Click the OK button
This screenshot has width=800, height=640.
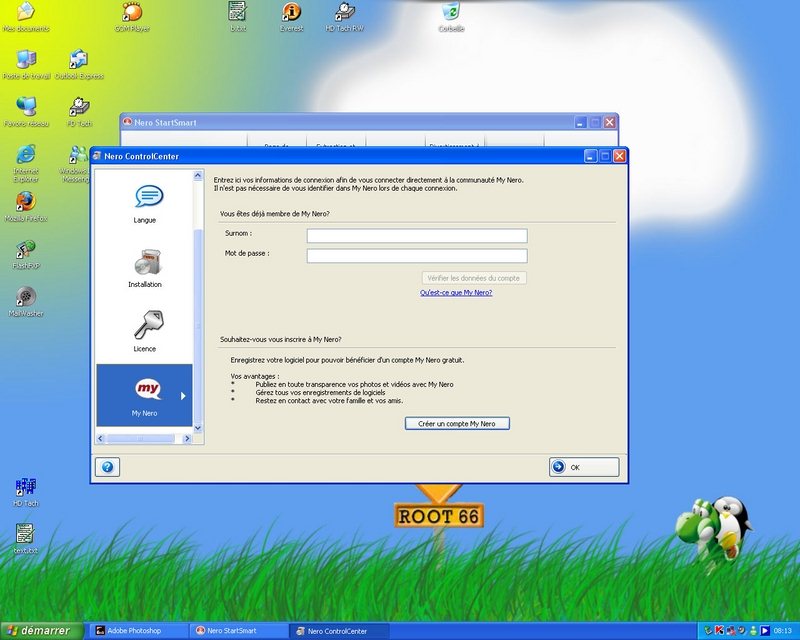[584, 467]
